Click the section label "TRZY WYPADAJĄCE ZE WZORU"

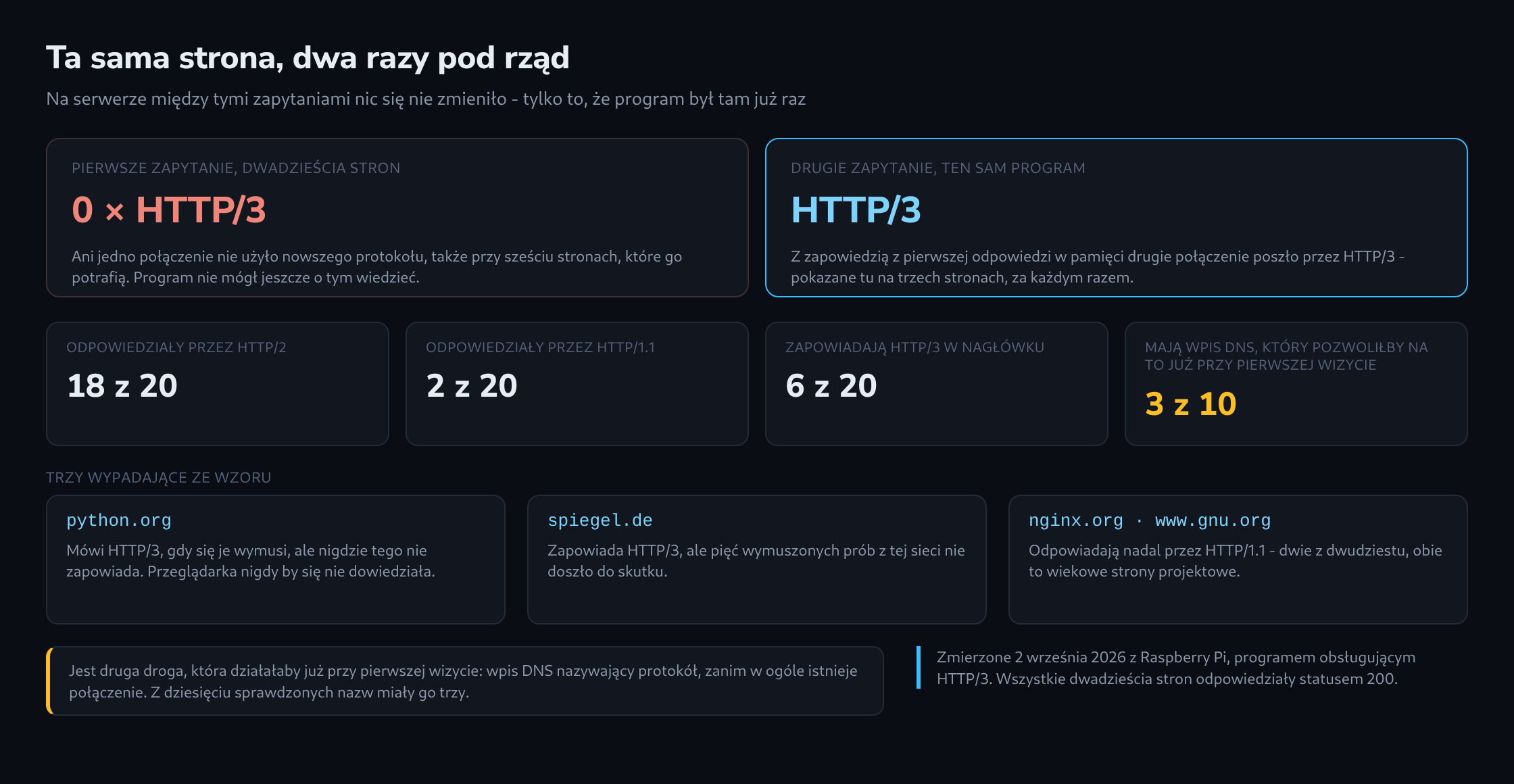[159, 478]
